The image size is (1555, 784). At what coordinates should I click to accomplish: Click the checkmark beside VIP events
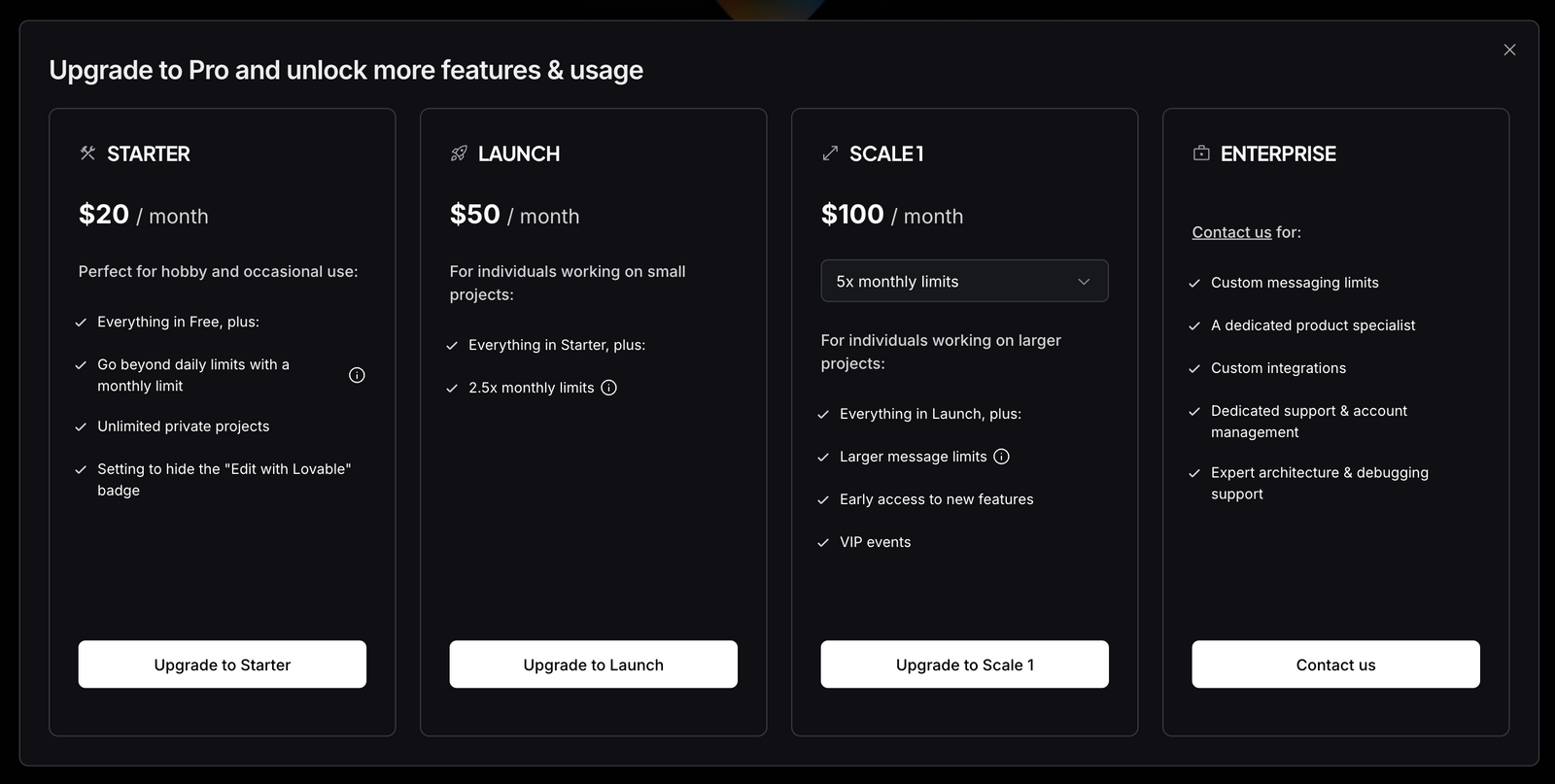[822, 541]
